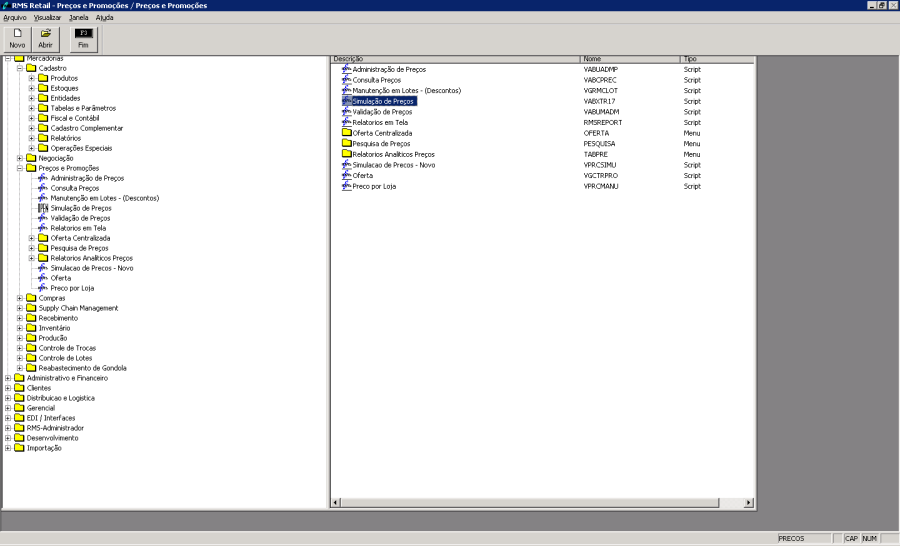Viewport: 900px width, 546px height.
Task: Open the Ajuda menu
Action: [x=104, y=18]
